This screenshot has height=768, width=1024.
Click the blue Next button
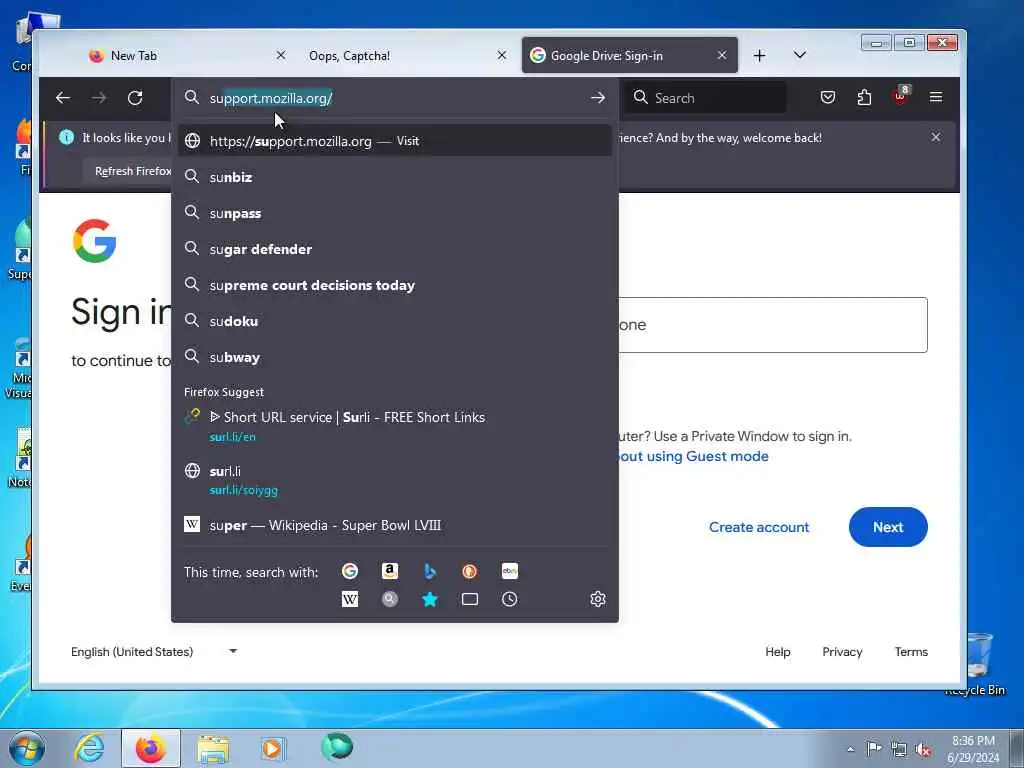pyautogui.click(x=888, y=527)
